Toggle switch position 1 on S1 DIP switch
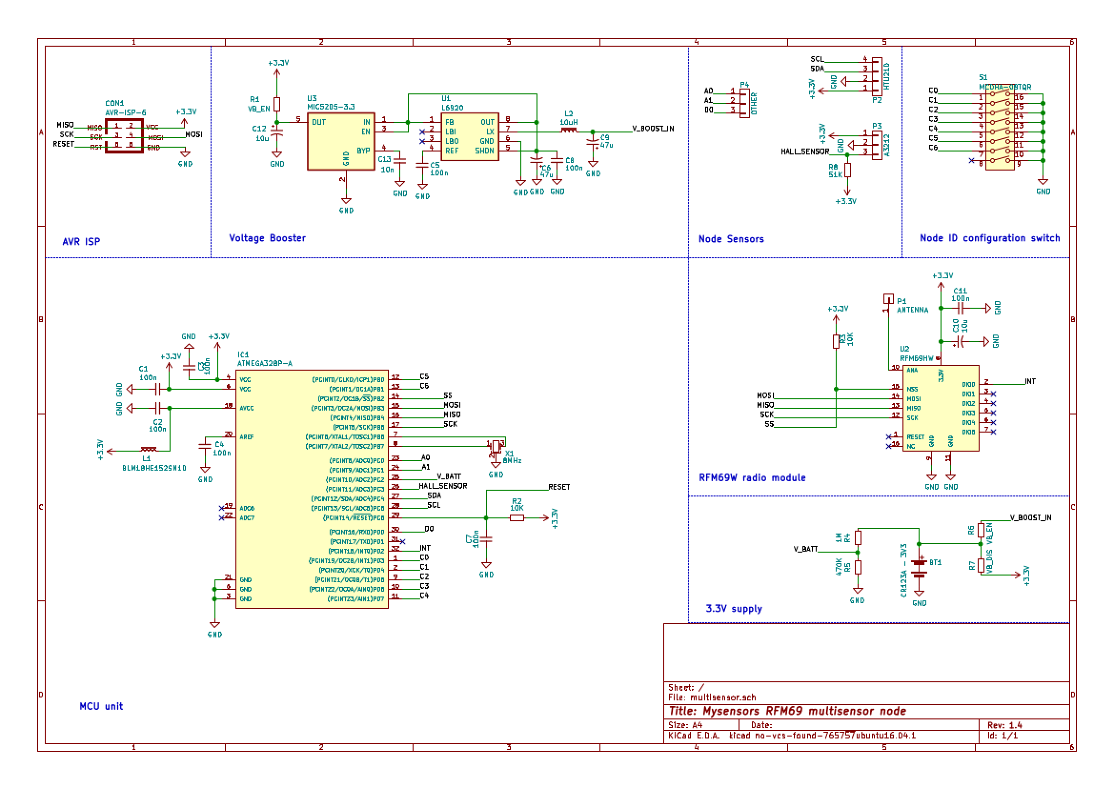1114x788 pixels. point(1000,94)
